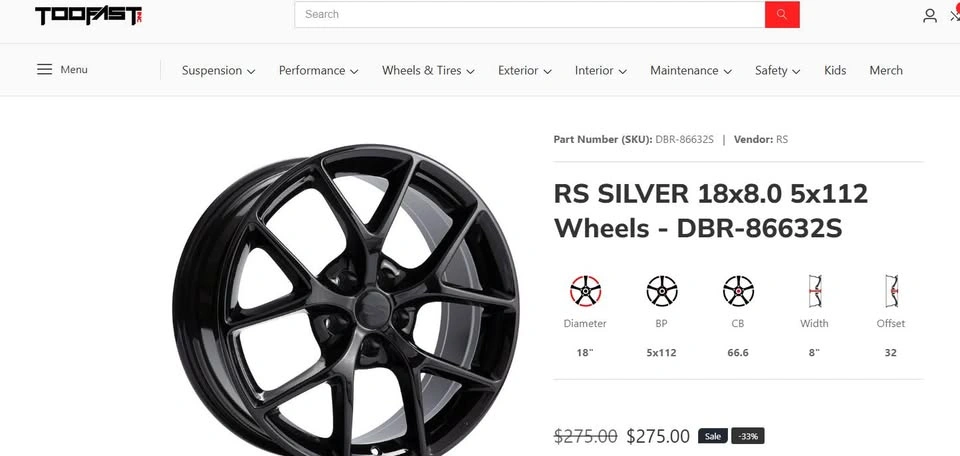Click the Offset wheel profile icon
Viewport: 960px width, 456px height.
point(891,291)
